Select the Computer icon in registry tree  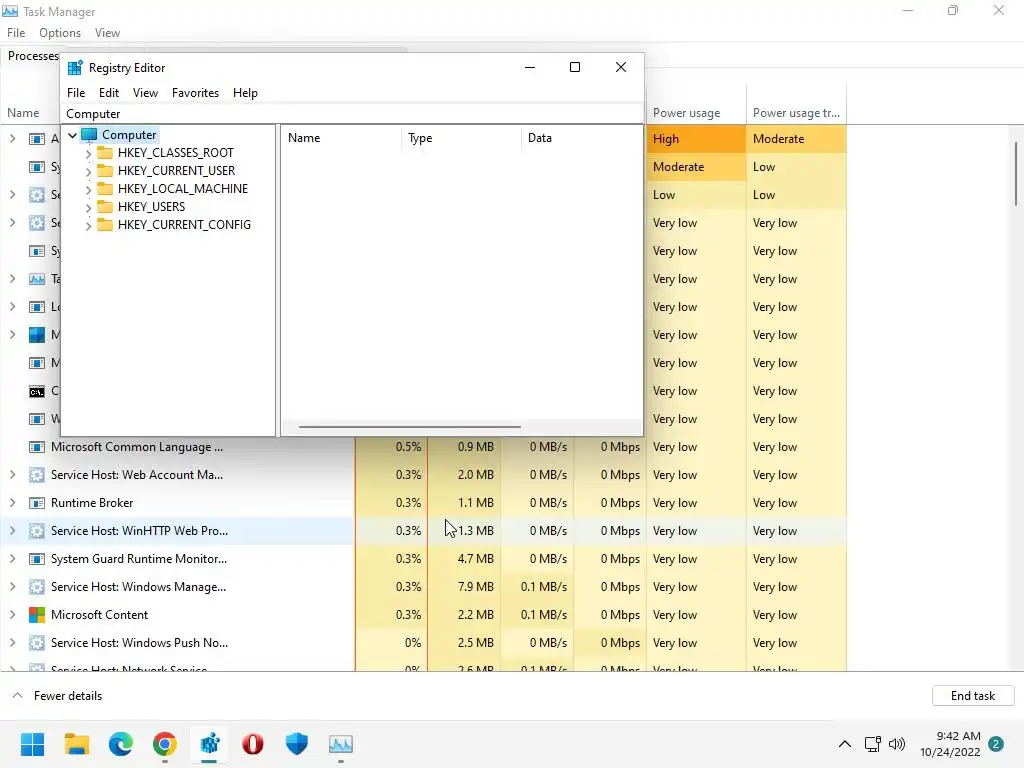point(89,135)
